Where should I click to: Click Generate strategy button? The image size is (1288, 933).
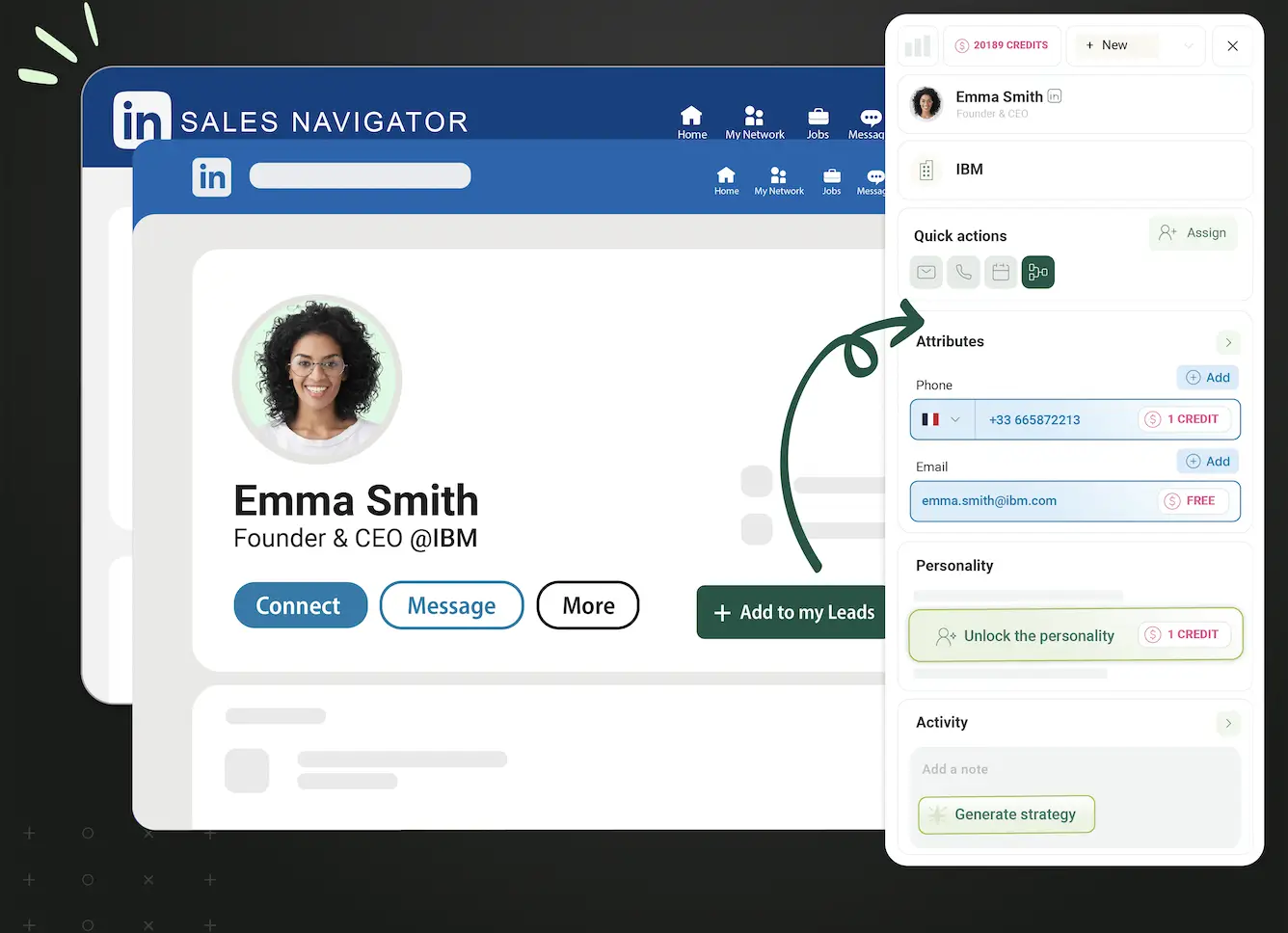[1006, 814]
